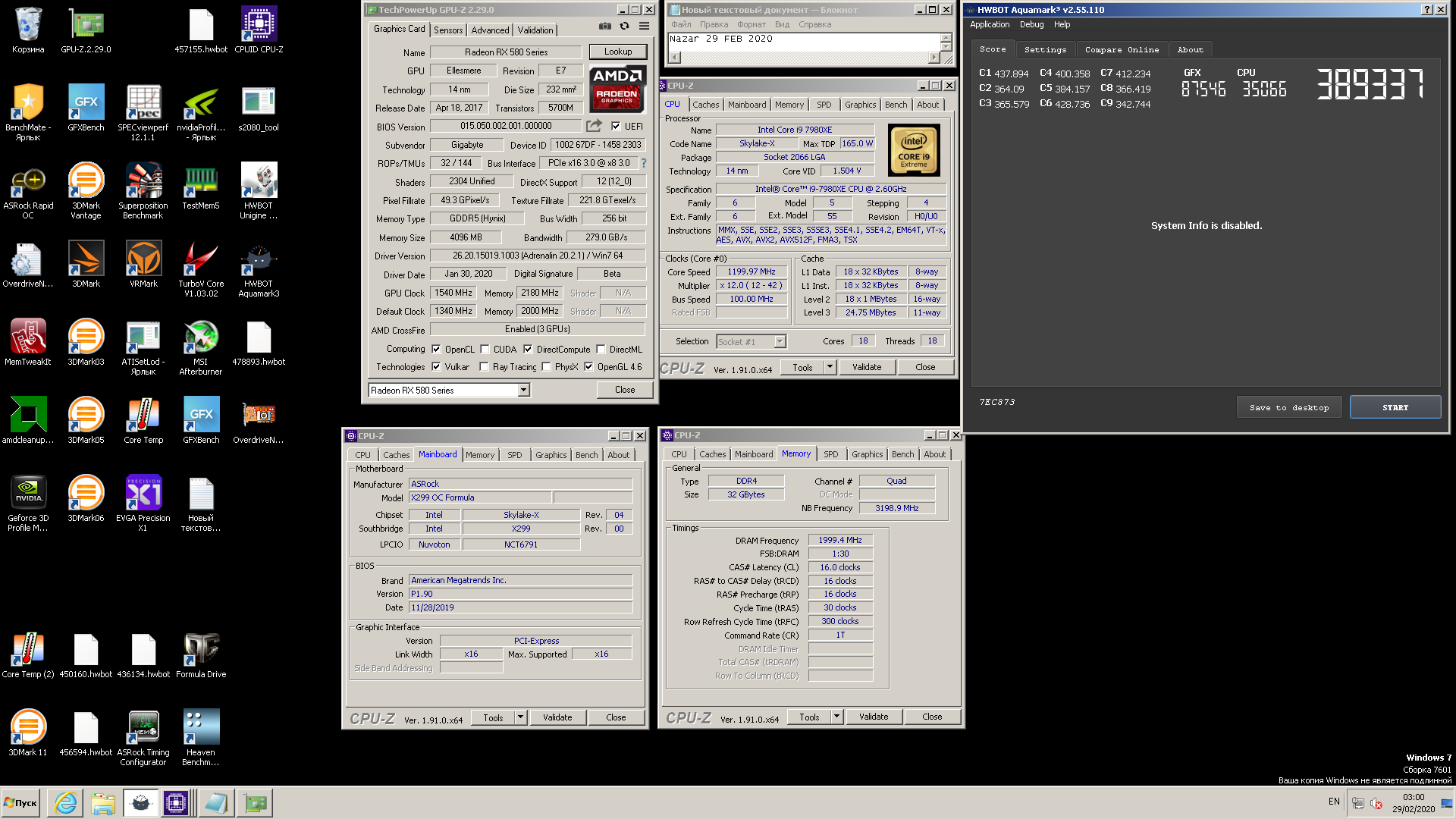Expand Tools dropdown arrow in CPU tab window

point(830,368)
